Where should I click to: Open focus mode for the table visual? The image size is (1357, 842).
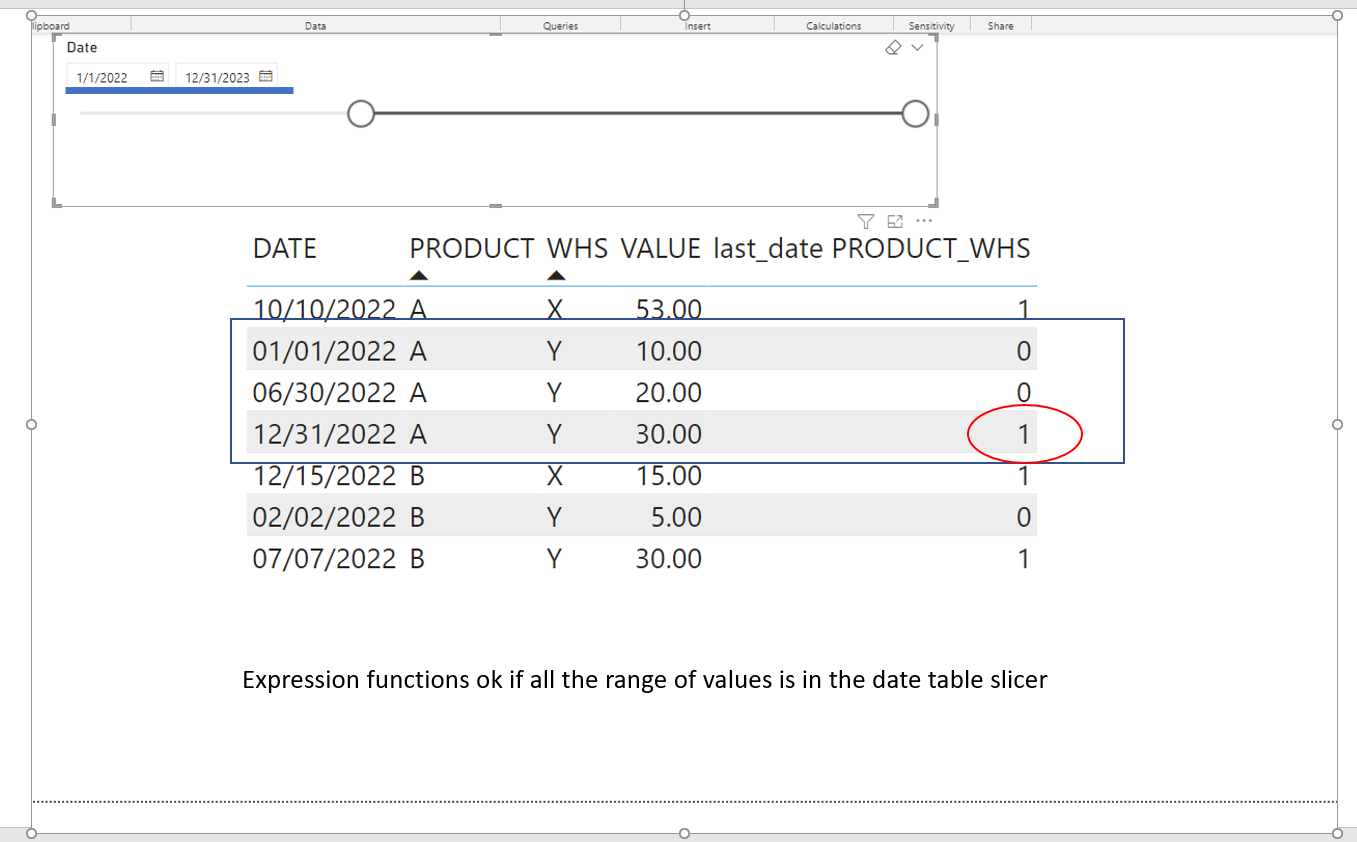(x=895, y=221)
